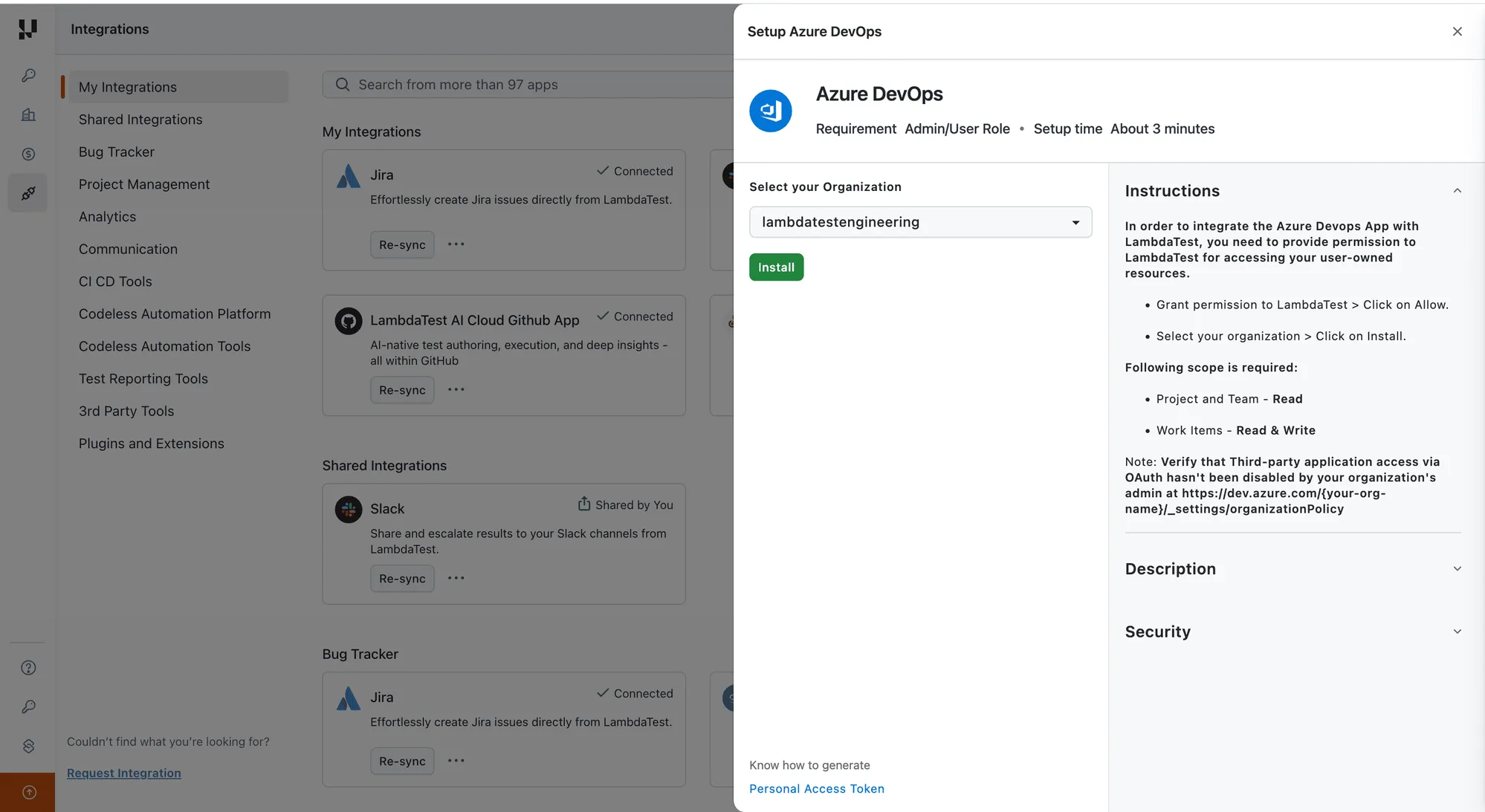Select Codeless Automation Tools category

click(x=164, y=347)
